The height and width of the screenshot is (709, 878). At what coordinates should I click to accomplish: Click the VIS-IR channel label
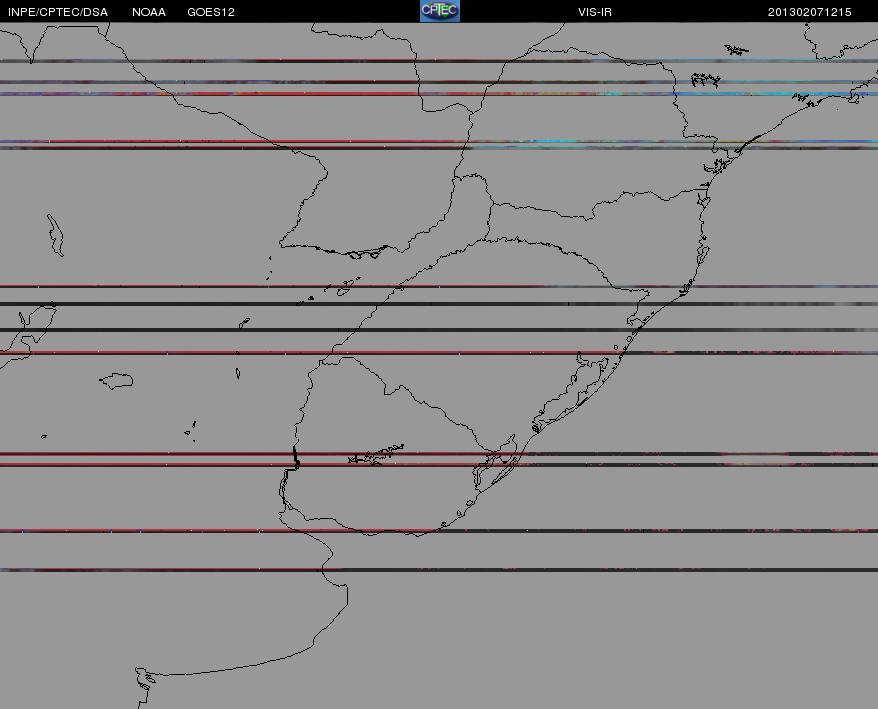(x=595, y=12)
